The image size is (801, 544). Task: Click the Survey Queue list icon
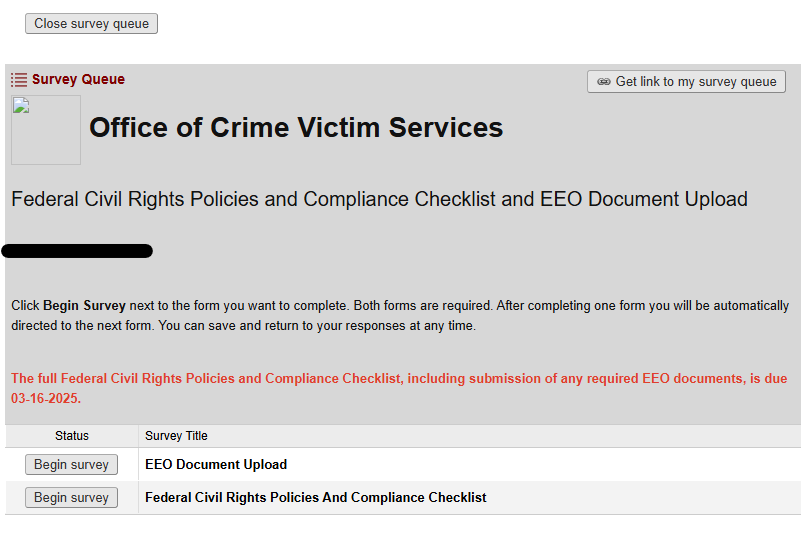[x=19, y=80]
